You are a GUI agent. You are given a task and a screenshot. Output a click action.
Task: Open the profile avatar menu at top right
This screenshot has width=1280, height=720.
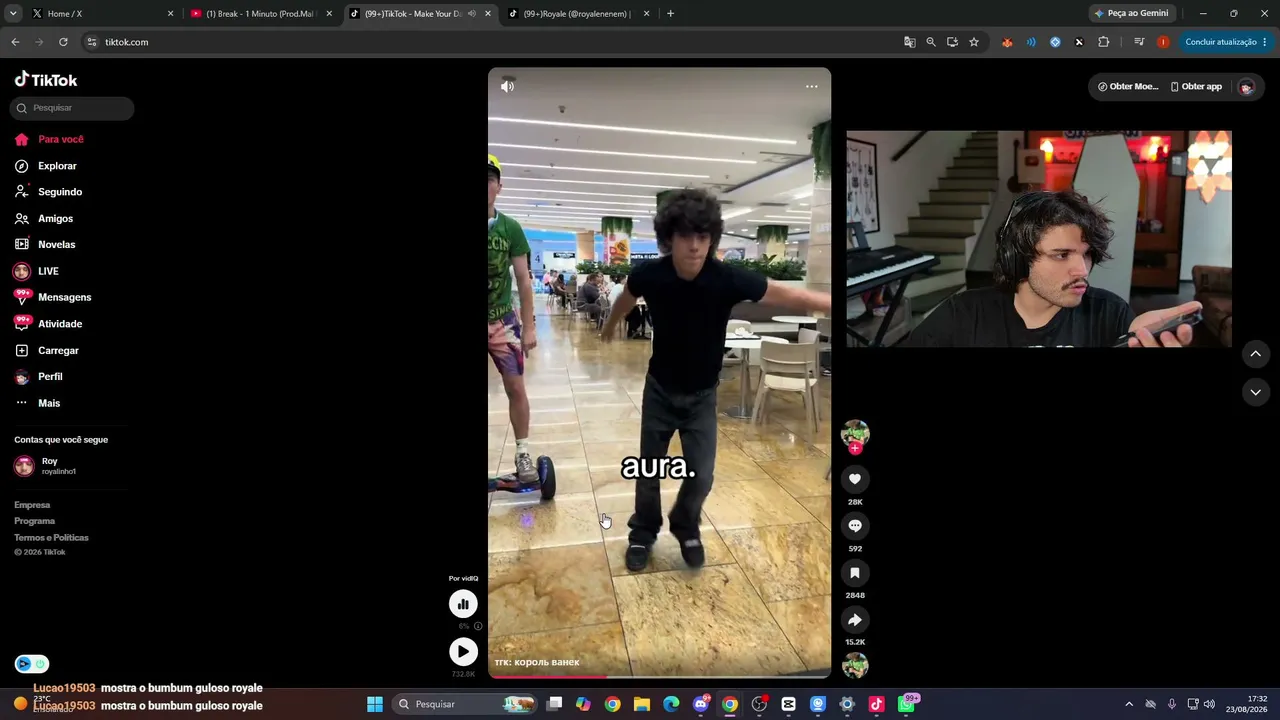1246,87
